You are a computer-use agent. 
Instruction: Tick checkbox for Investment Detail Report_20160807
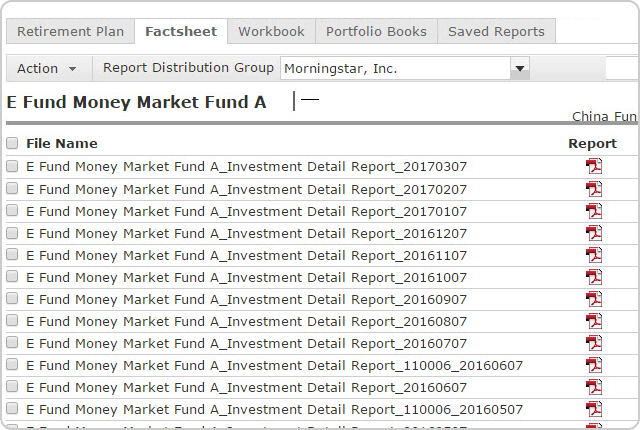pyautogui.click(x=12, y=321)
